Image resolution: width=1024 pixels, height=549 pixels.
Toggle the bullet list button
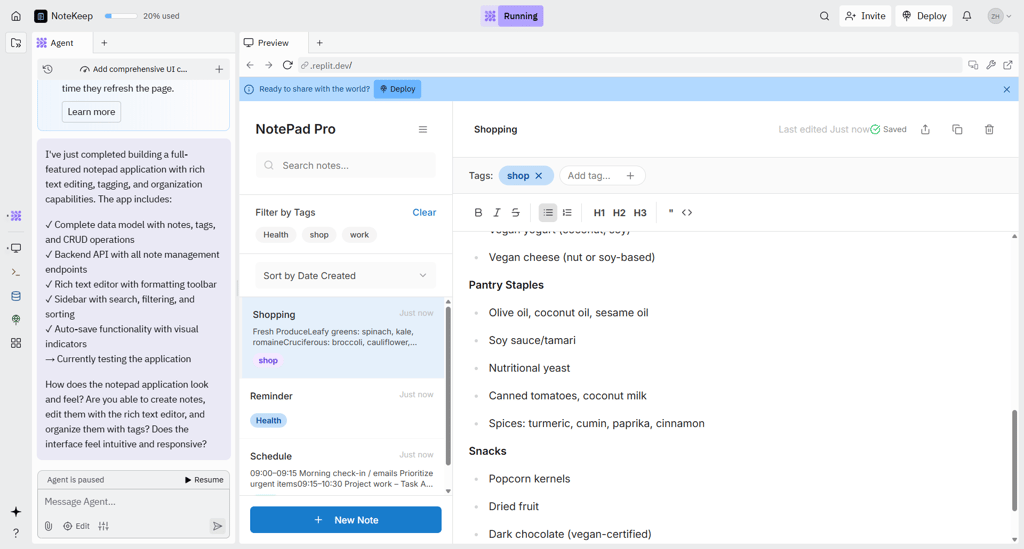(x=548, y=213)
